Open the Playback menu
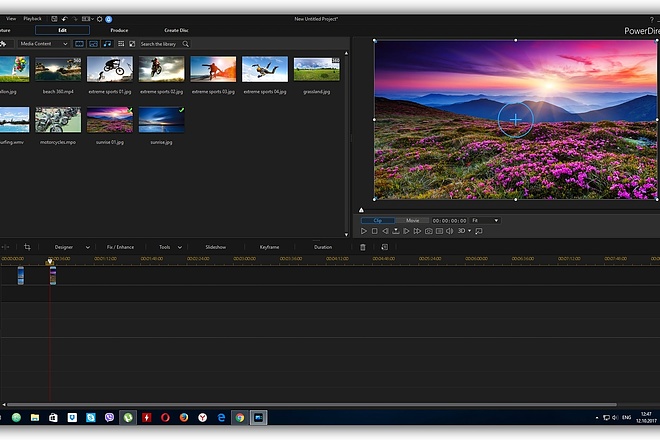660x440 pixels. (32, 19)
